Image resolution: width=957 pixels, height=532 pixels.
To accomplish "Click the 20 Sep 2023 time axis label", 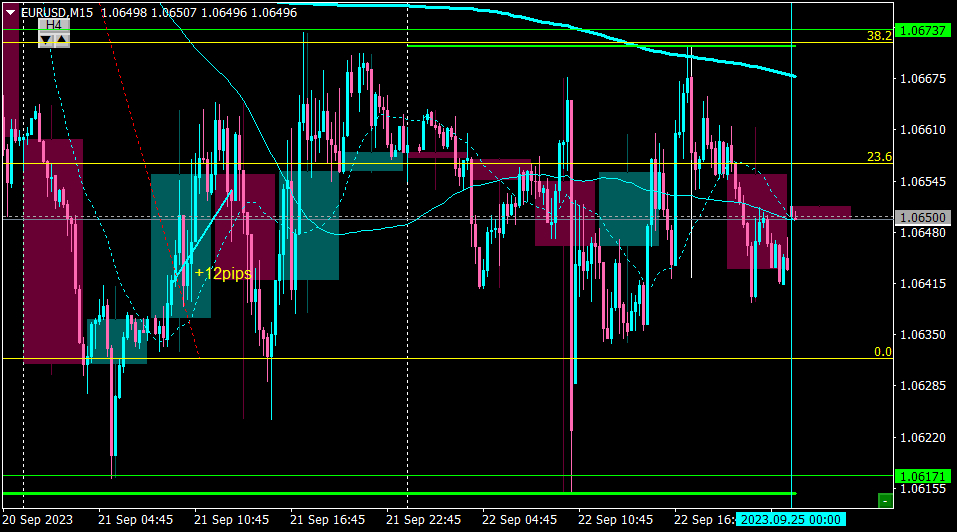I will (38, 520).
